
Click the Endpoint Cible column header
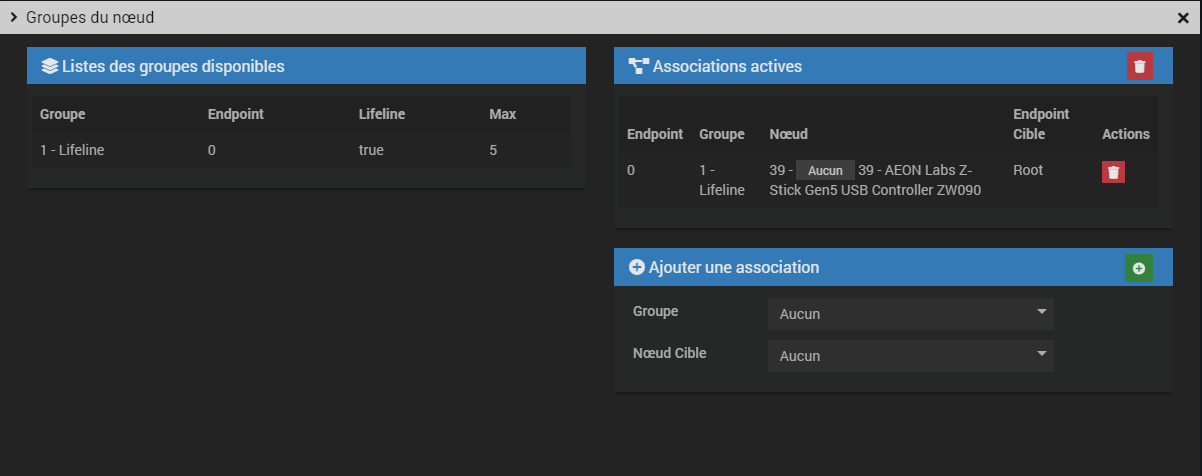1041,124
